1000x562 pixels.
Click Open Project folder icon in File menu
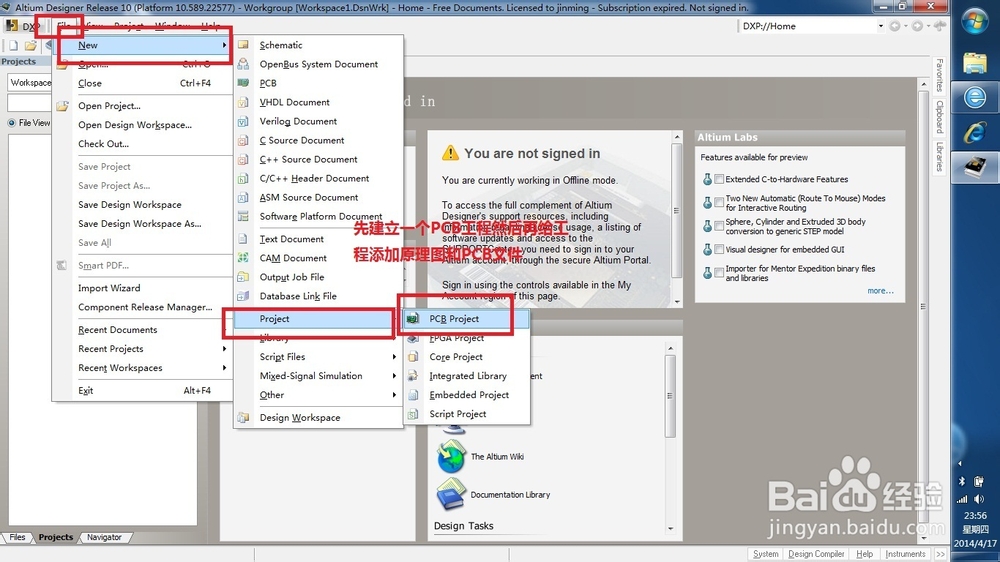coord(62,106)
